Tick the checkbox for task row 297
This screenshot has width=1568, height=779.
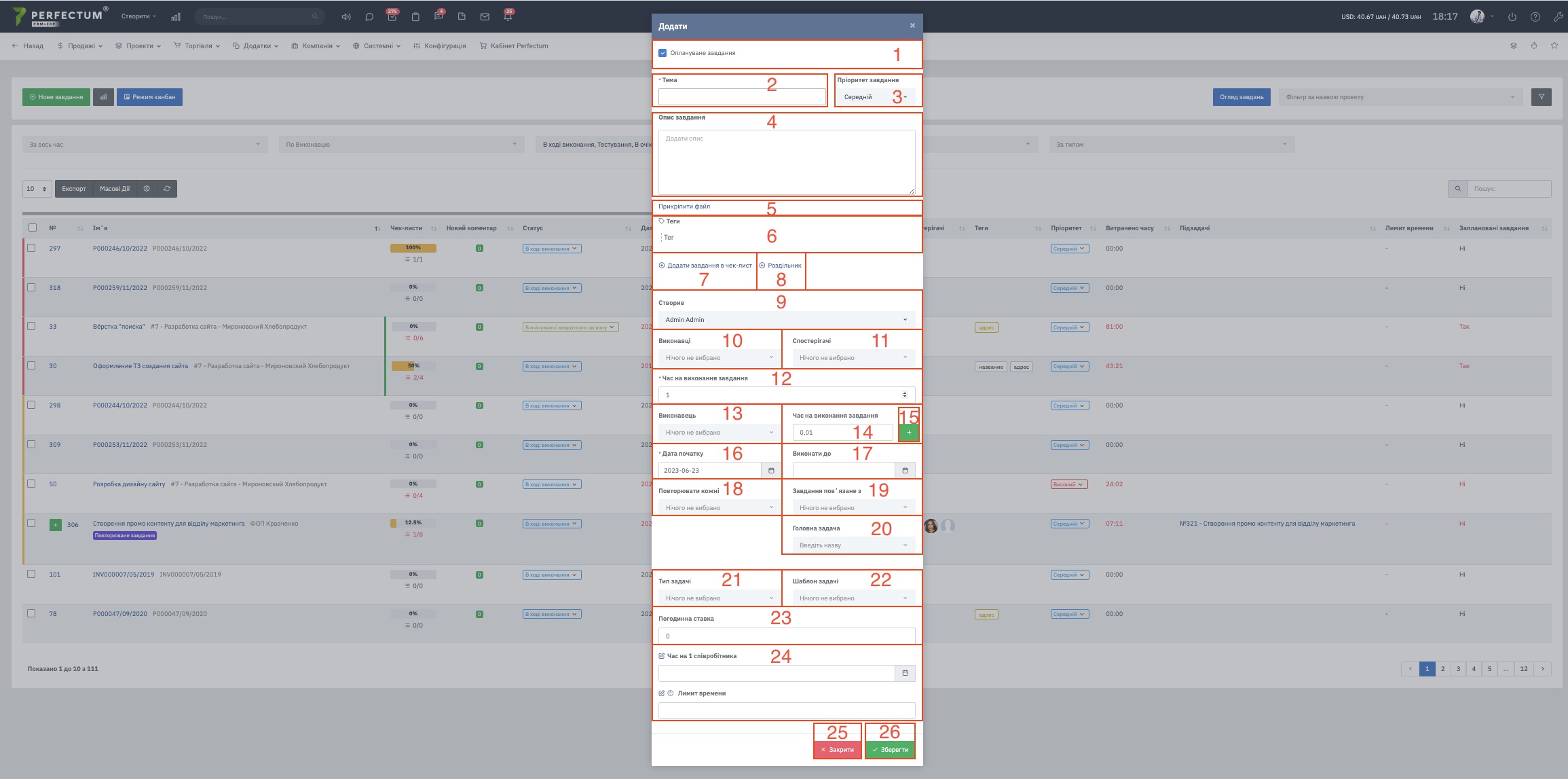tap(31, 248)
